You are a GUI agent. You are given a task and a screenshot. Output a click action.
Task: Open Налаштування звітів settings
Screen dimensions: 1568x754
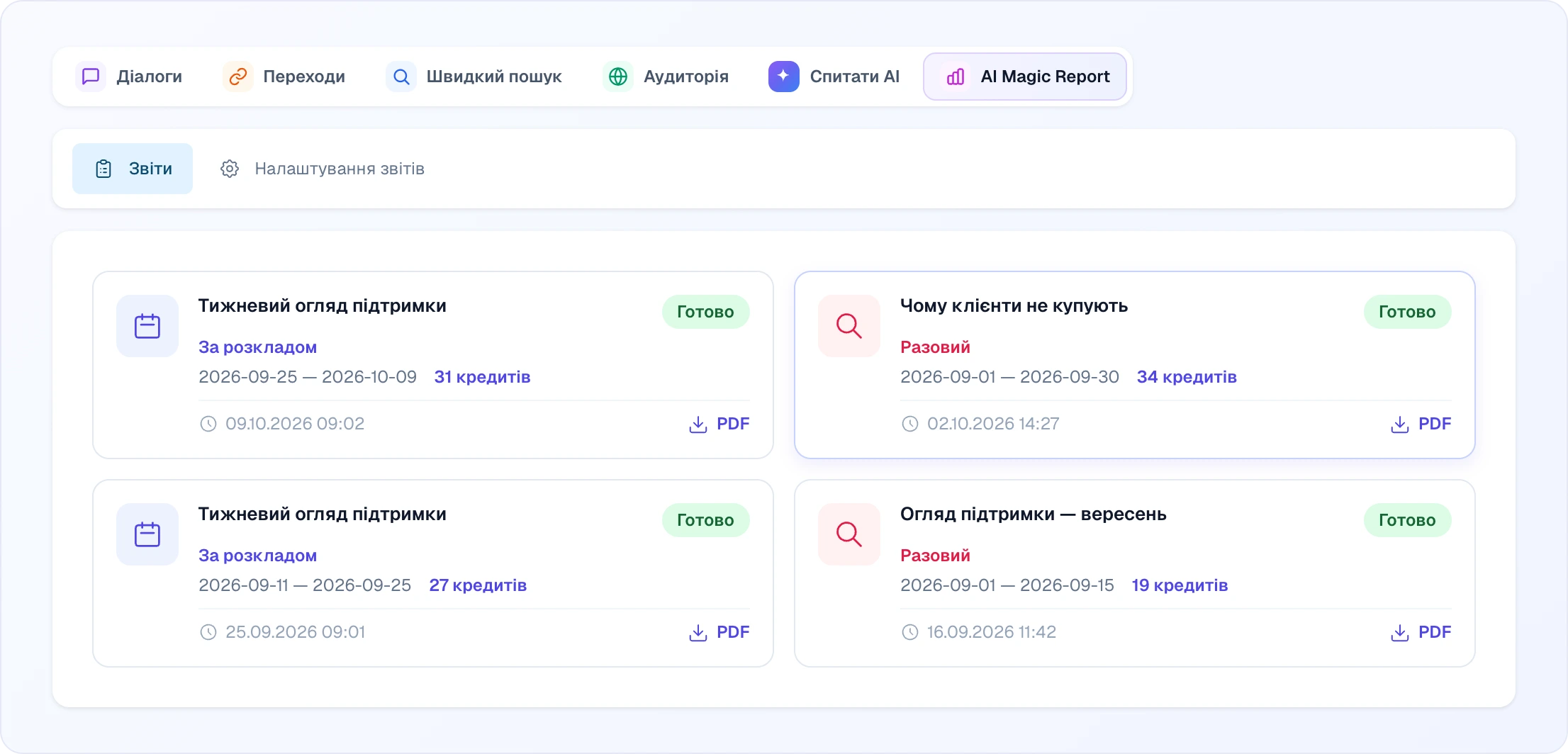point(323,169)
